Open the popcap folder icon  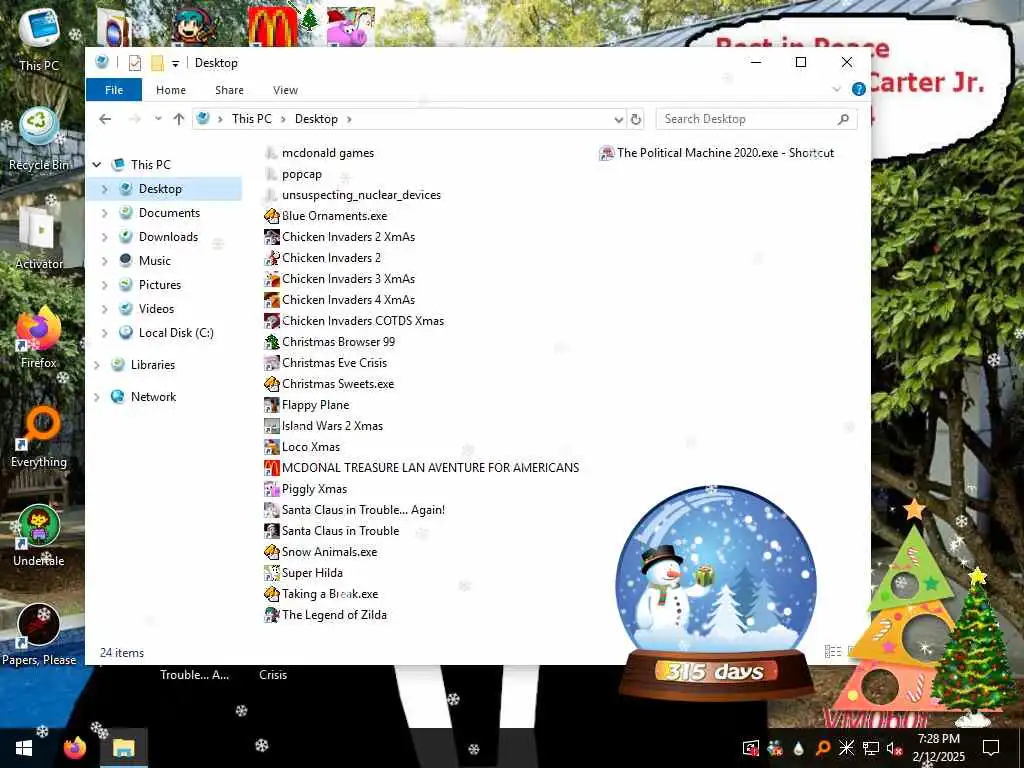pos(272,174)
